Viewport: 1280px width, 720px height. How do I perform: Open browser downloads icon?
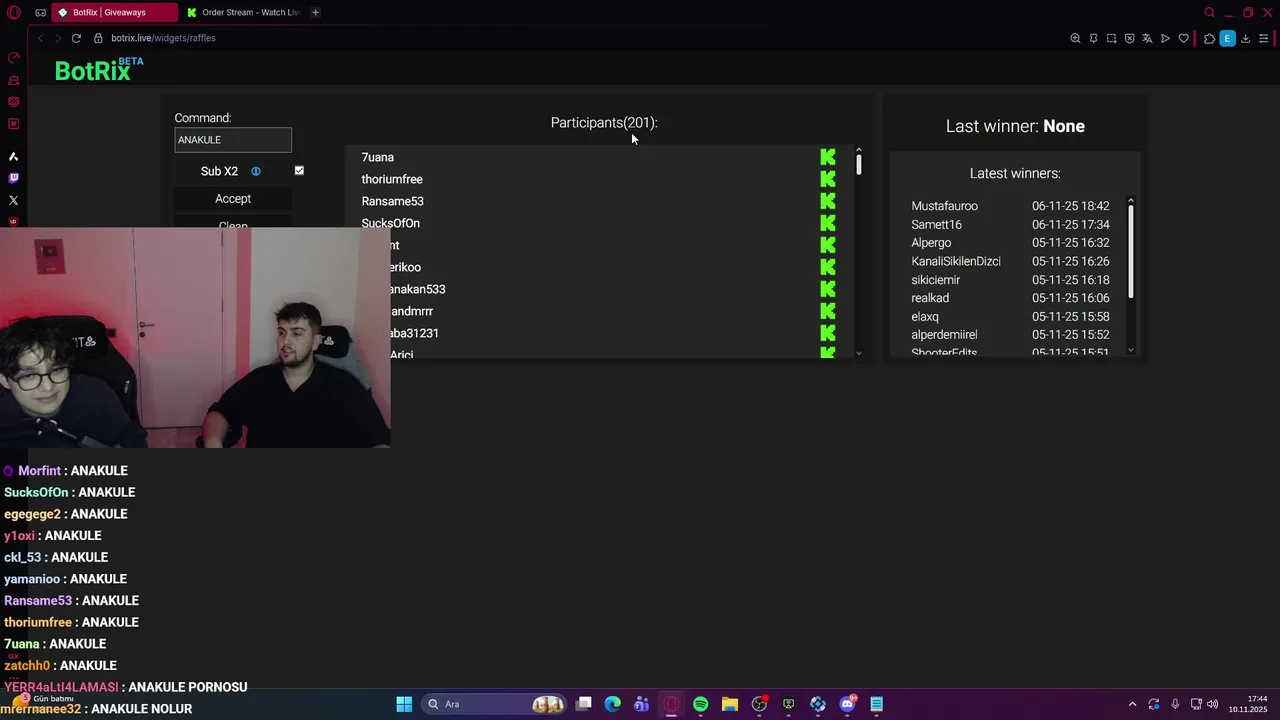(1245, 38)
